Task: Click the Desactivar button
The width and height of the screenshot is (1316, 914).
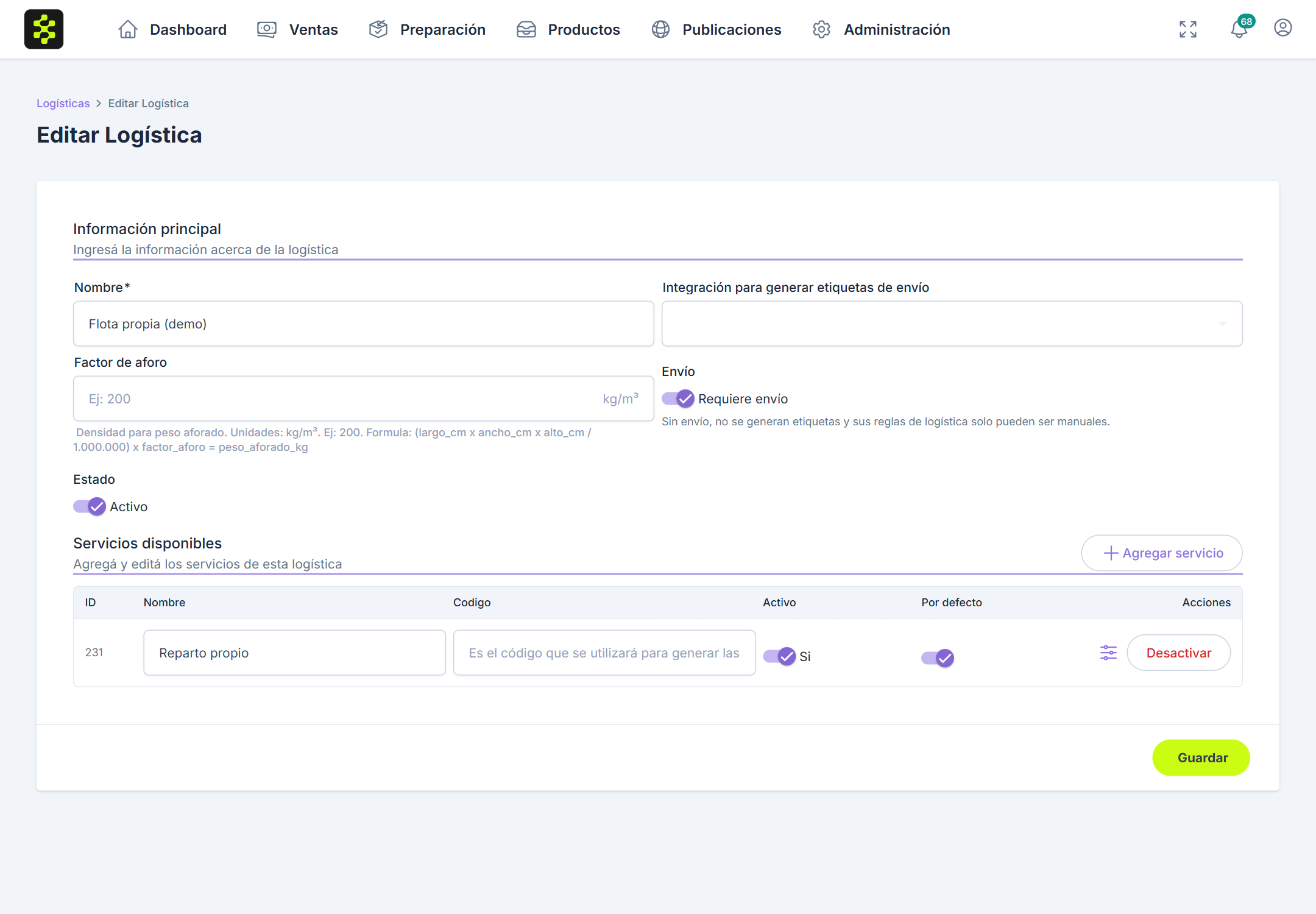Action: click(1179, 653)
